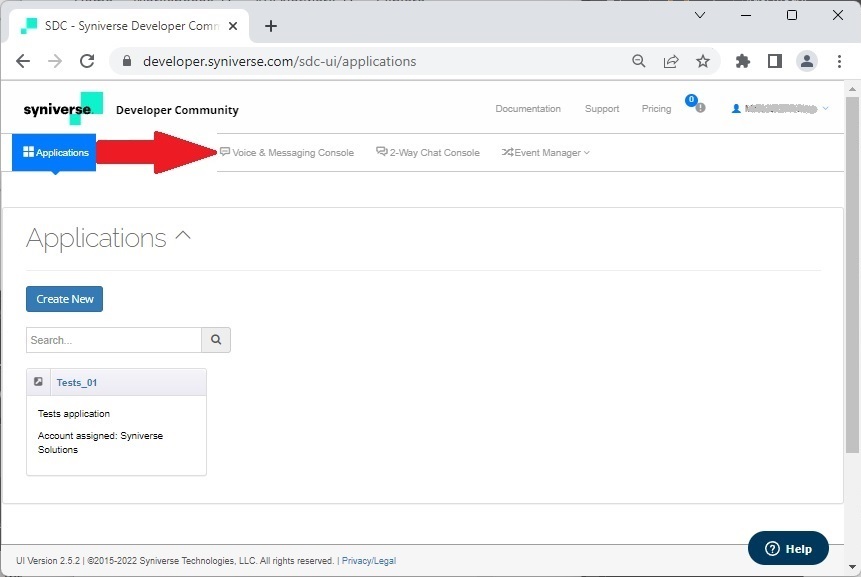Click the Tests_01 application link

[x=77, y=383]
